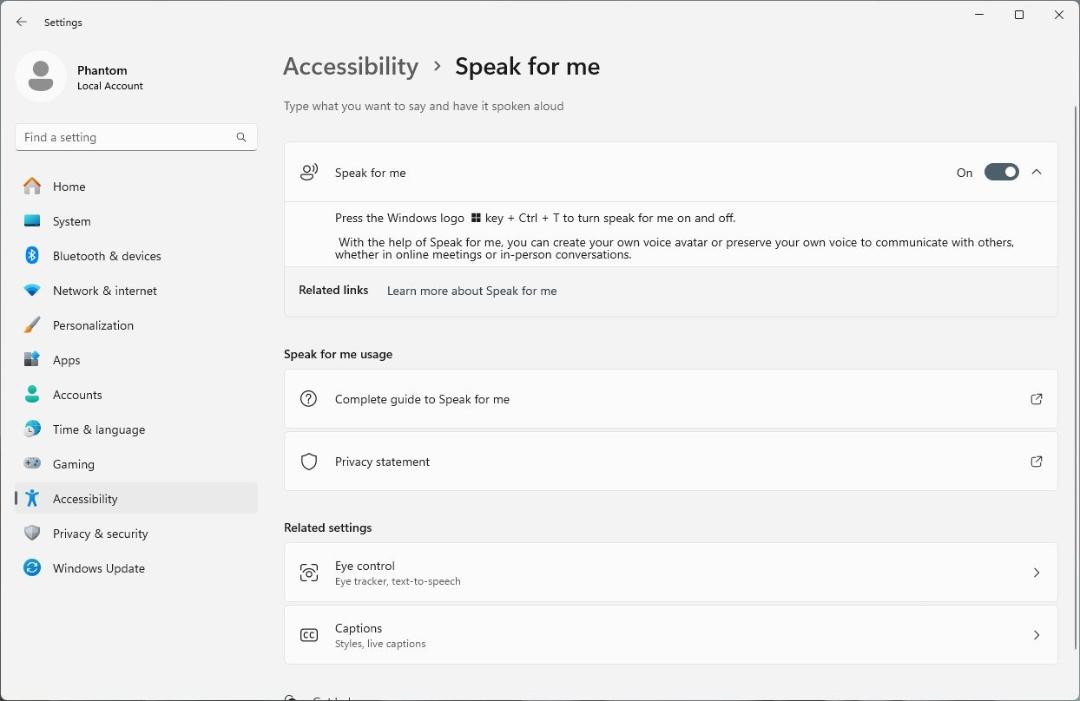Focus the Find a setting search box

pyautogui.click(x=136, y=137)
